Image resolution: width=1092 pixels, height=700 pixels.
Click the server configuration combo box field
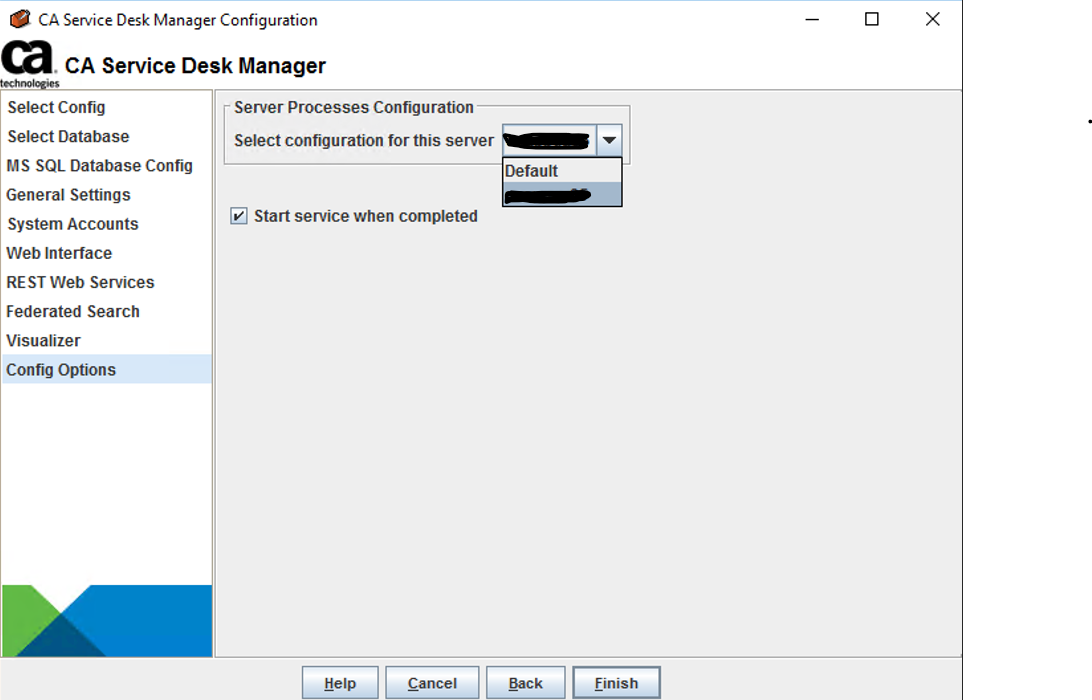(x=549, y=140)
